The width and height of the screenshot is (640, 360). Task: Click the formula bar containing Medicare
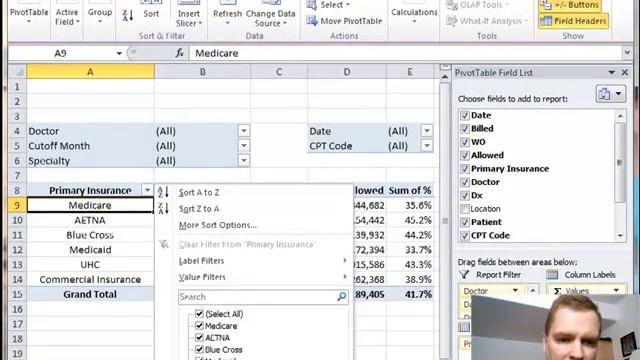(x=406, y=53)
